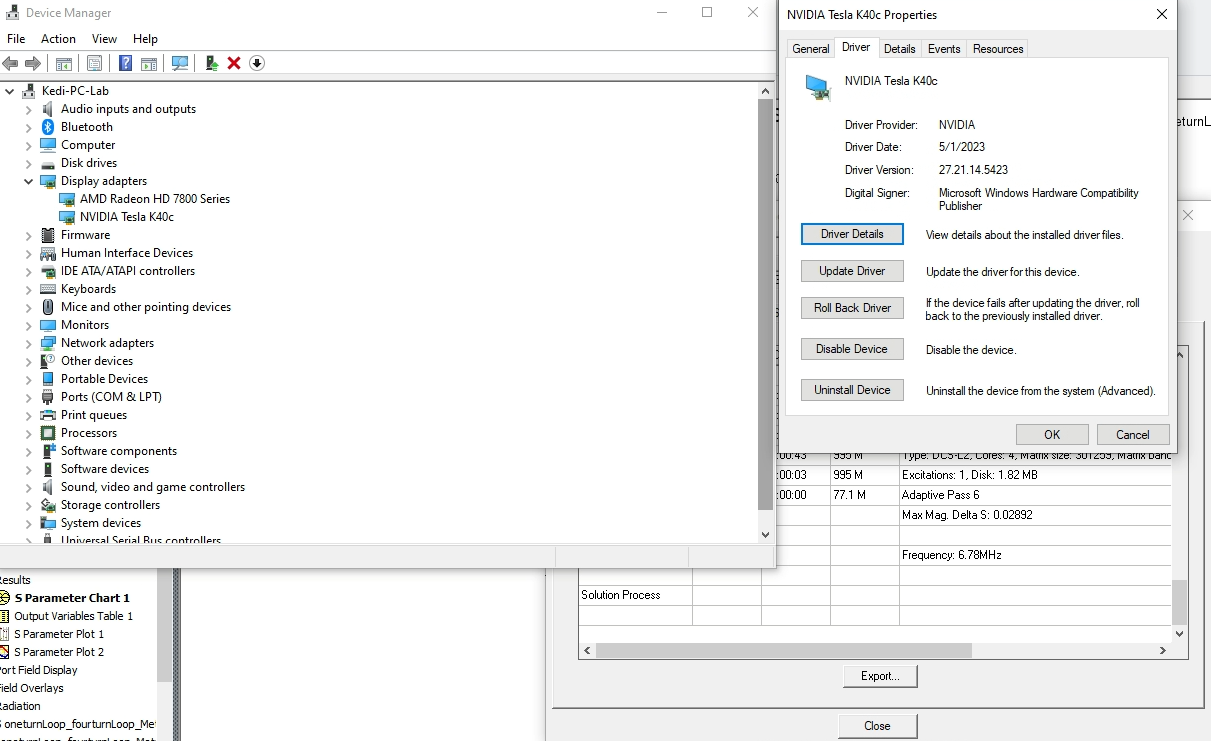Collapse the Display adapters category
The image size is (1211, 741).
tap(29, 181)
